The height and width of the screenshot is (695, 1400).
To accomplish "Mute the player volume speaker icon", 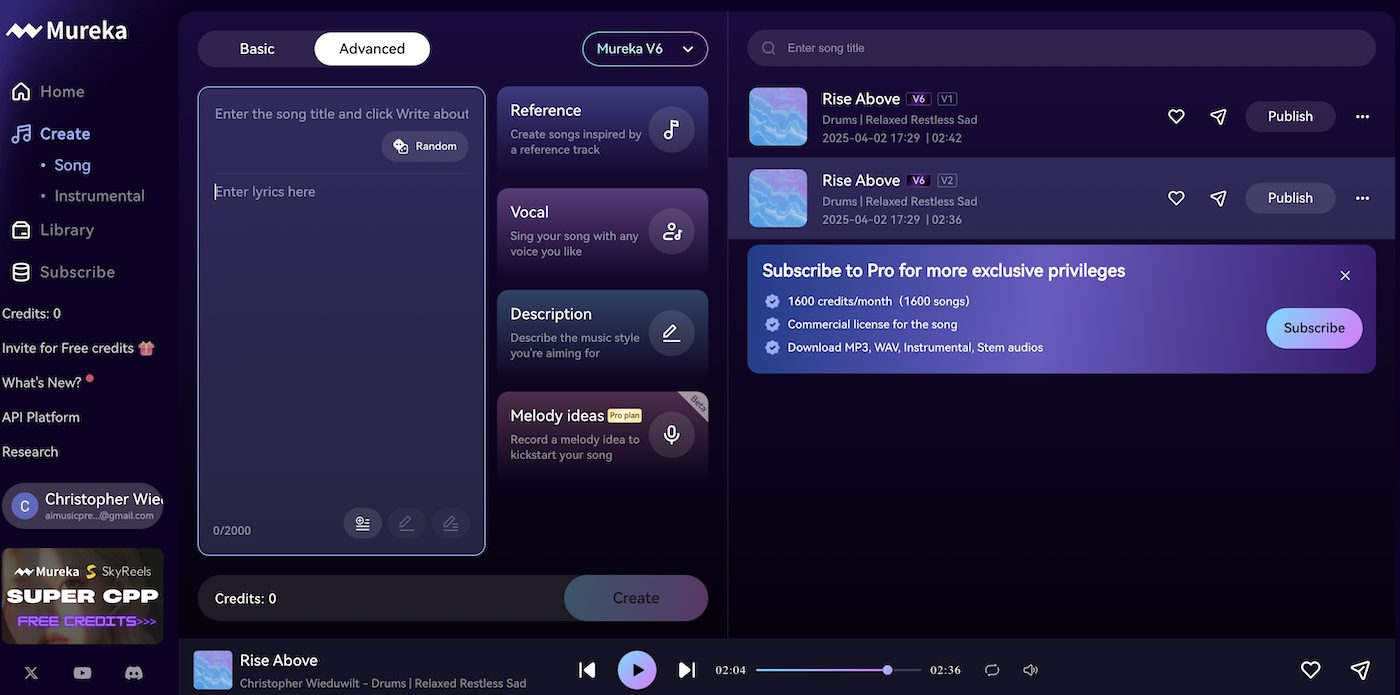I will (x=1030, y=670).
